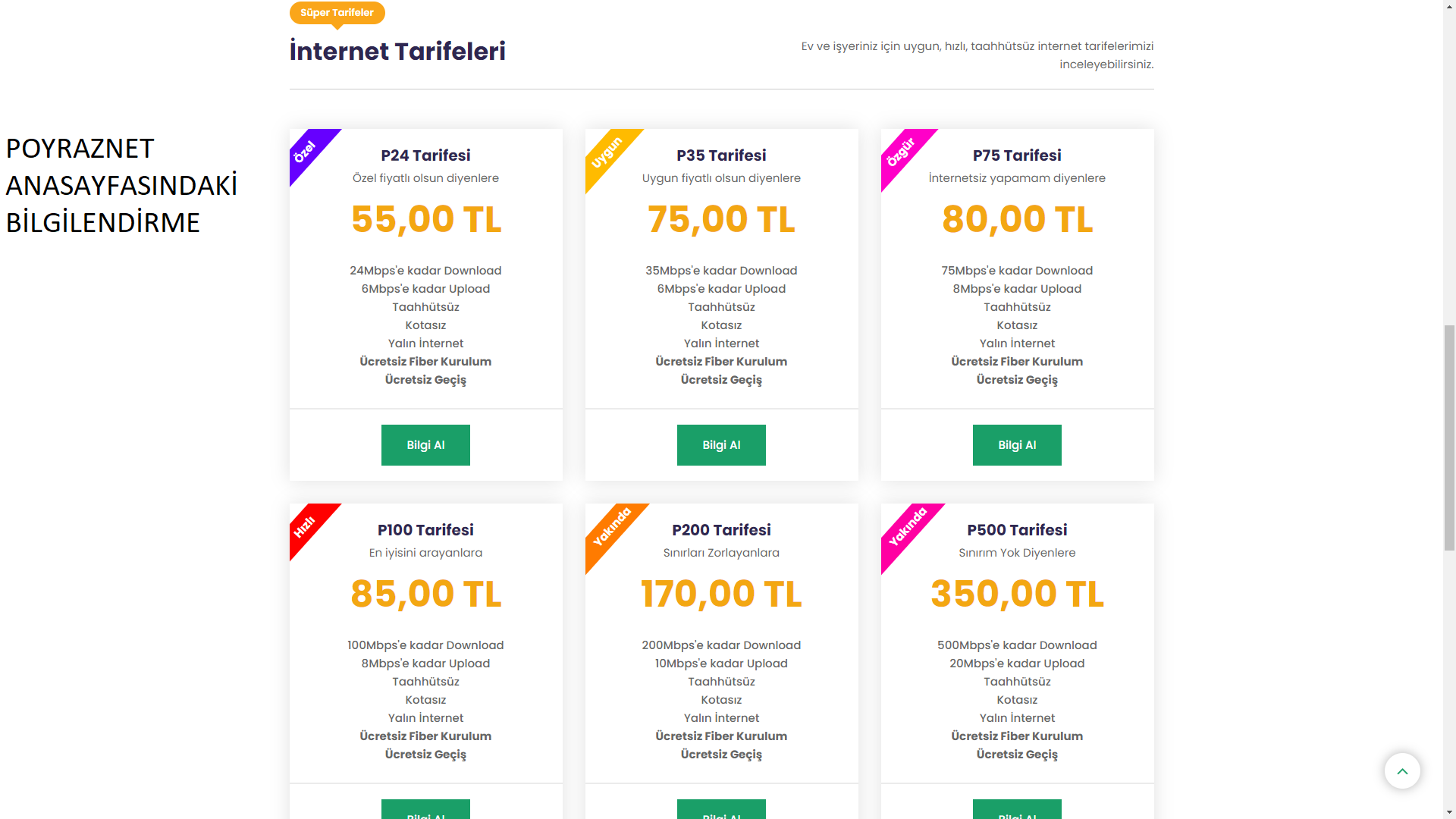The height and width of the screenshot is (819, 1456).
Task: Click the 170,00 TL price
Action: [721, 594]
